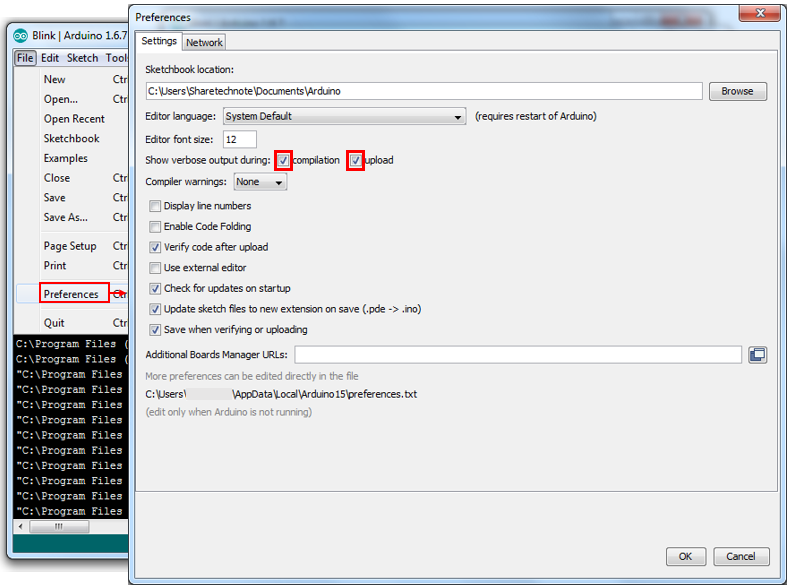Open the Sketch menu in Arduino window
Viewport: 789px width, 588px height.
pos(83,58)
